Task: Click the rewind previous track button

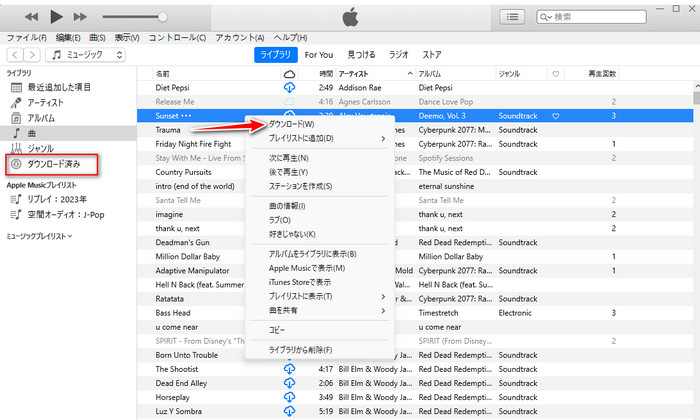Action: pos(31,17)
